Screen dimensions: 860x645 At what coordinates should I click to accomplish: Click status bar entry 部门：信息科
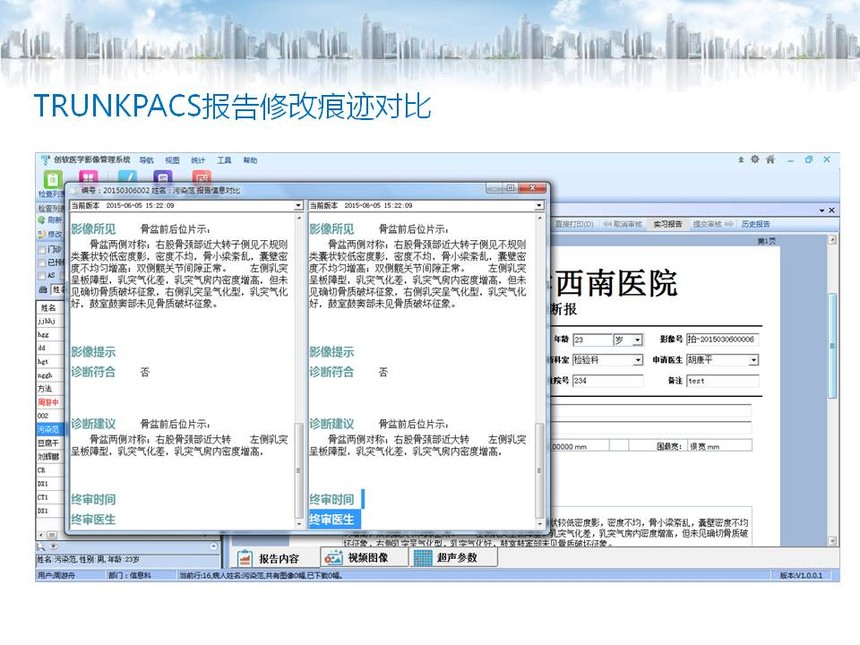pyautogui.click(x=129, y=575)
